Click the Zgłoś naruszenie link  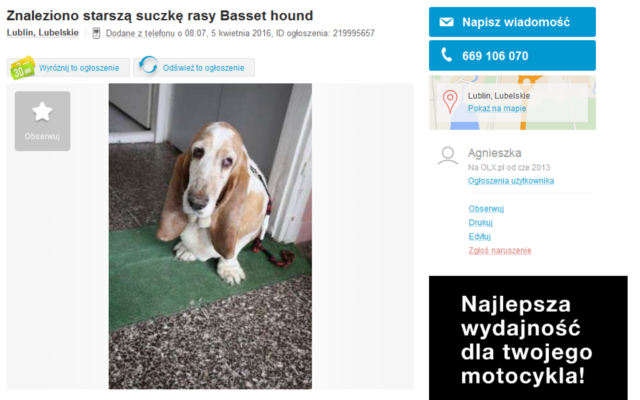500,250
